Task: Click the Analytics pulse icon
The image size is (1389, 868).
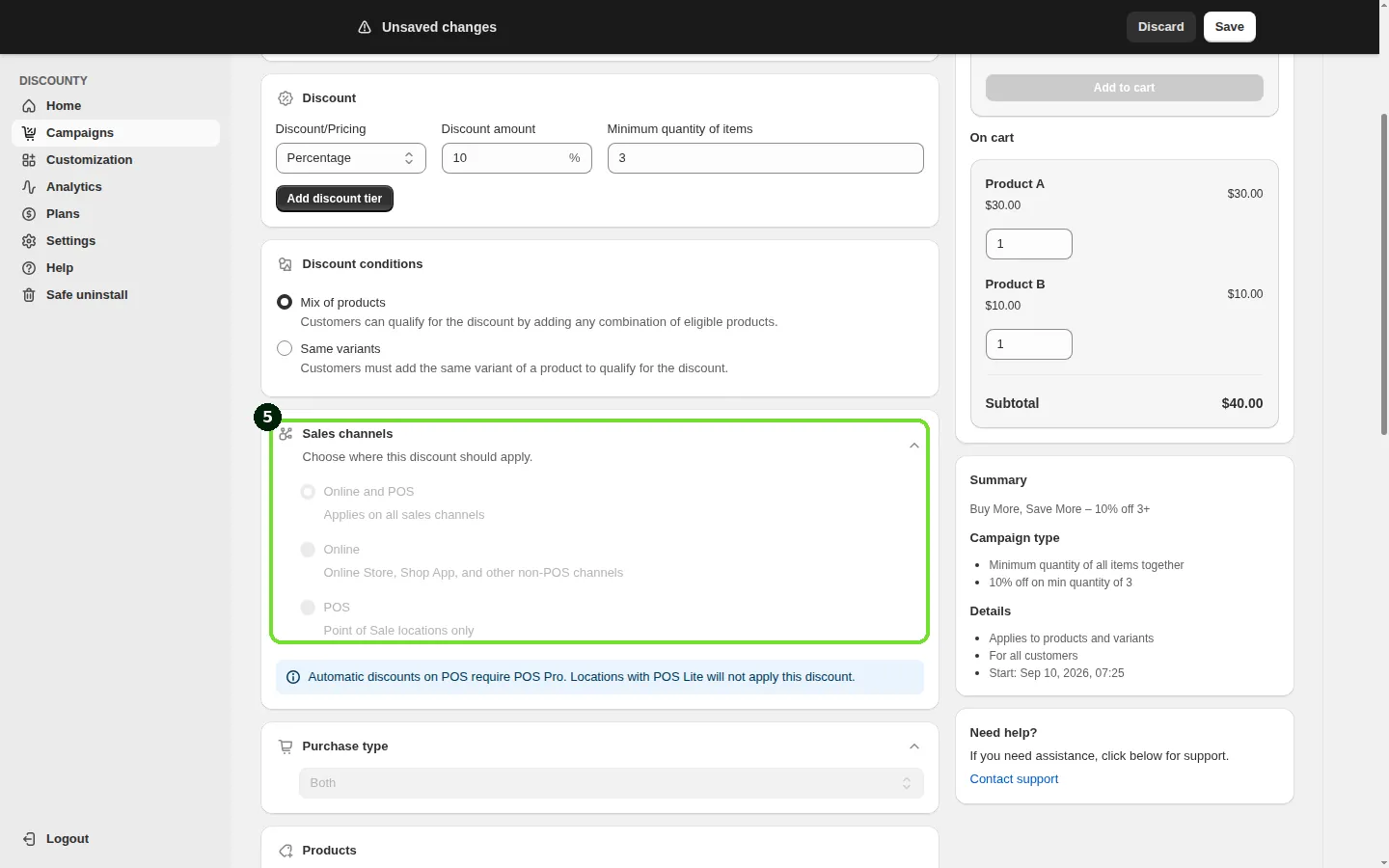Action: click(29, 187)
